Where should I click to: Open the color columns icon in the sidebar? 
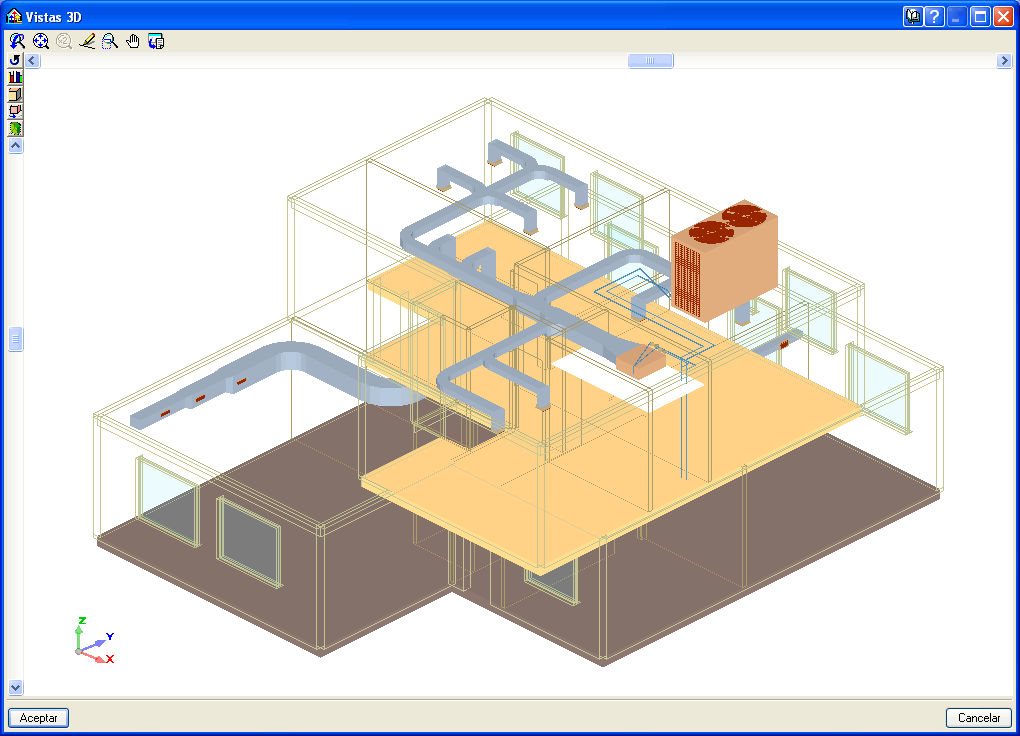click(14, 77)
